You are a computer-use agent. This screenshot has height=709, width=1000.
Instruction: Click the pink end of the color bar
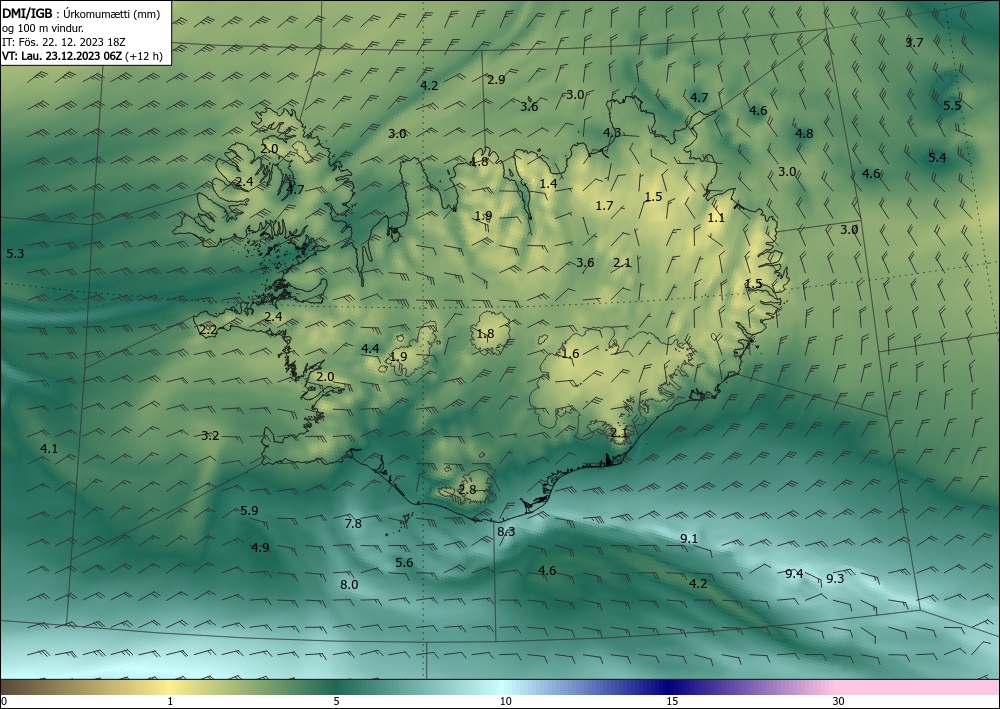point(918,687)
